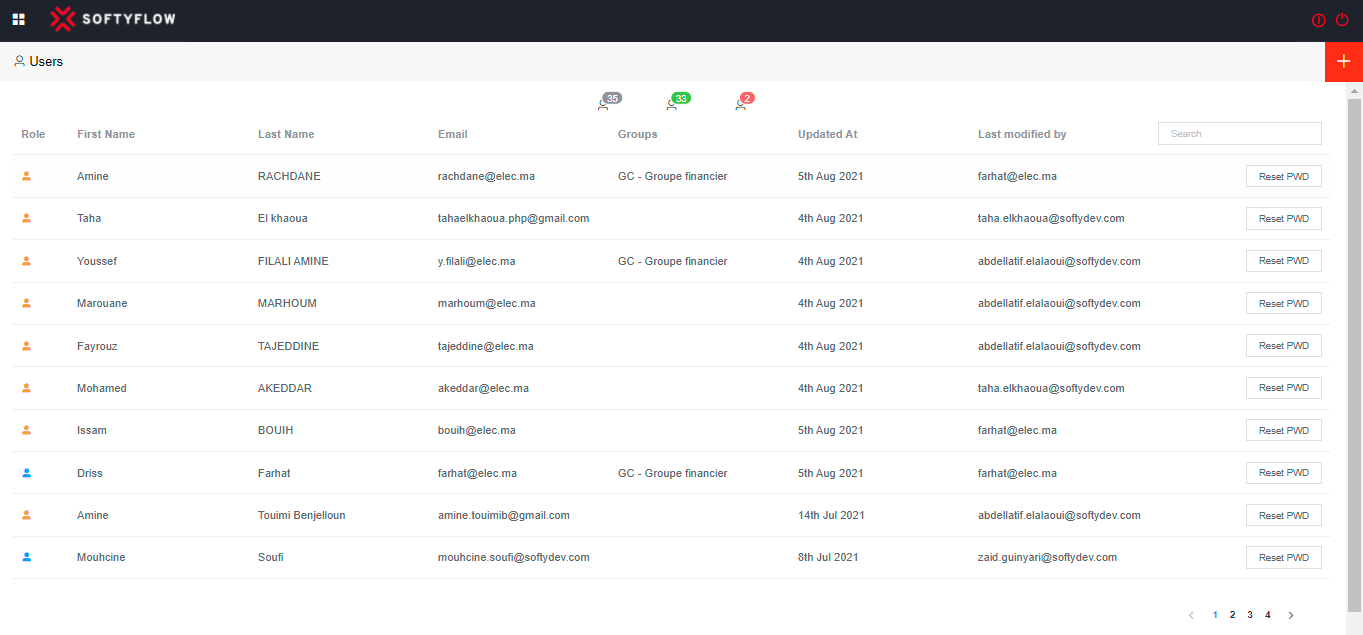Click zaid.guinyari@softydev.com modifier cell
Screen dimensions: 1363x635
pyautogui.click(x=1048, y=557)
